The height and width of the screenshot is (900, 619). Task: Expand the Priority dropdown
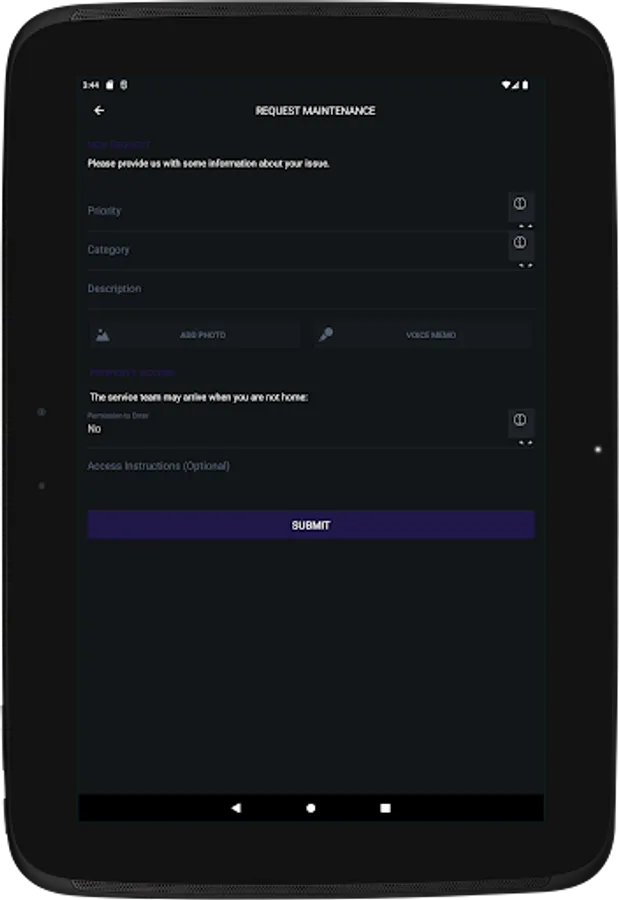tap(311, 211)
